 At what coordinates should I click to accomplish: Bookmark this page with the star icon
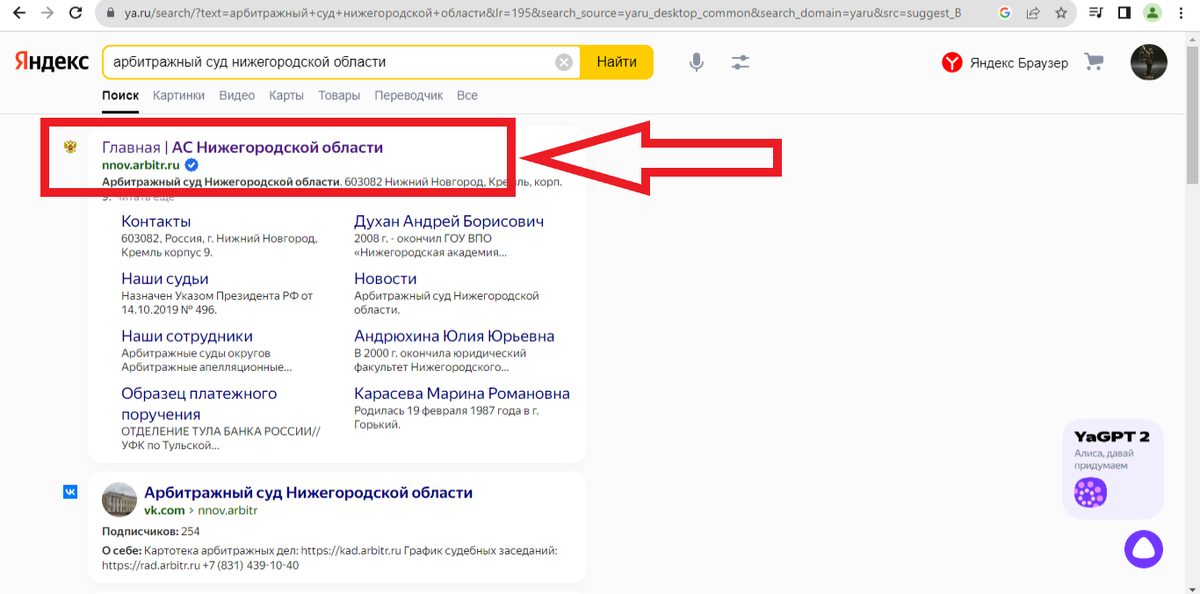click(x=1060, y=14)
